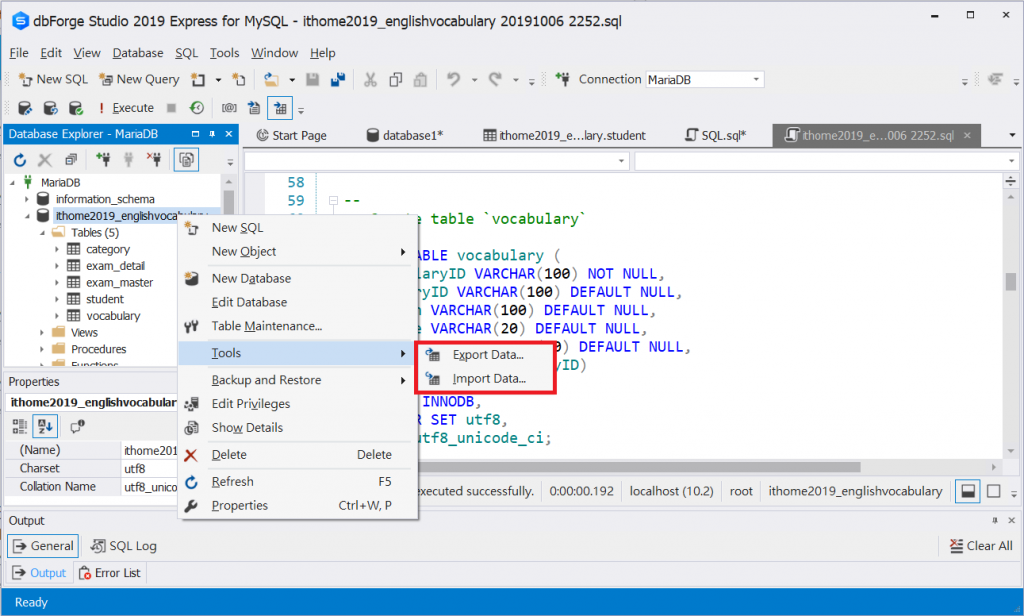Click the execution history clock icon
Image resolution: width=1024 pixels, height=616 pixels.
pyautogui.click(x=197, y=108)
